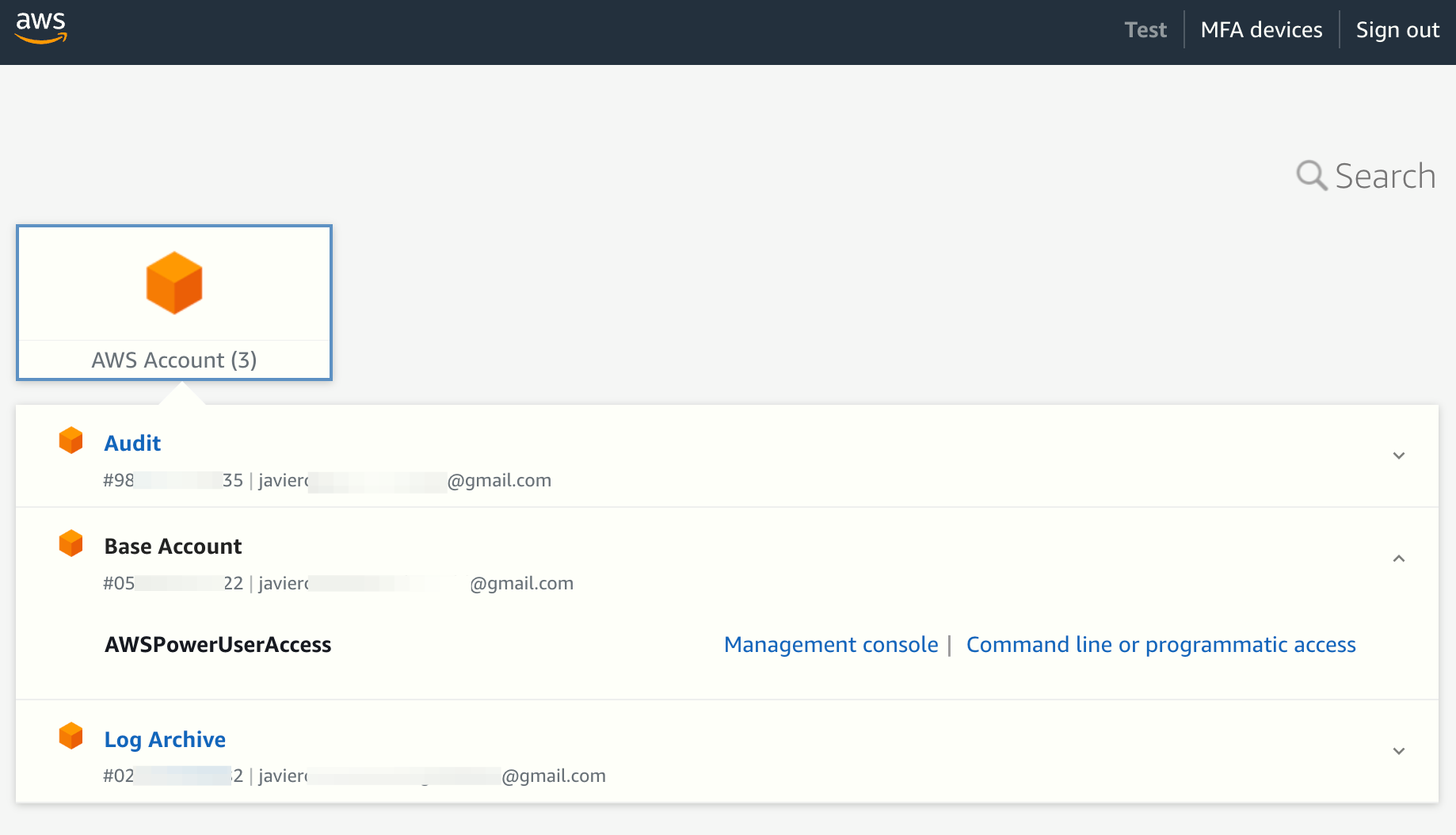This screenshot has height=835, width=1456.
Task: Click the Log Archive cube icon
Action: pos(71,735)
